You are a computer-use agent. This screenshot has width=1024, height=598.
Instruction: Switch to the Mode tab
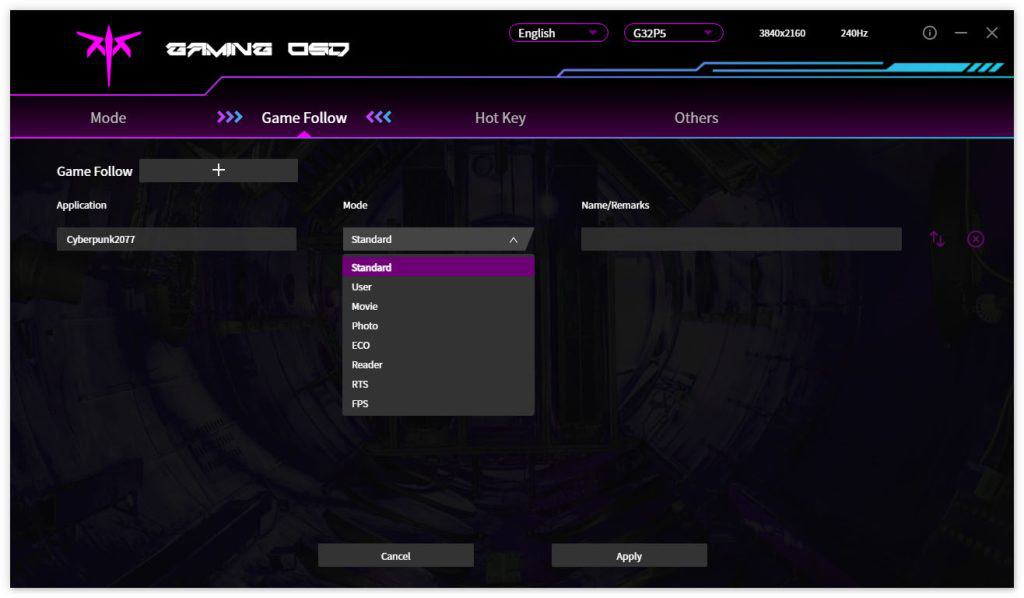(108, 118)
